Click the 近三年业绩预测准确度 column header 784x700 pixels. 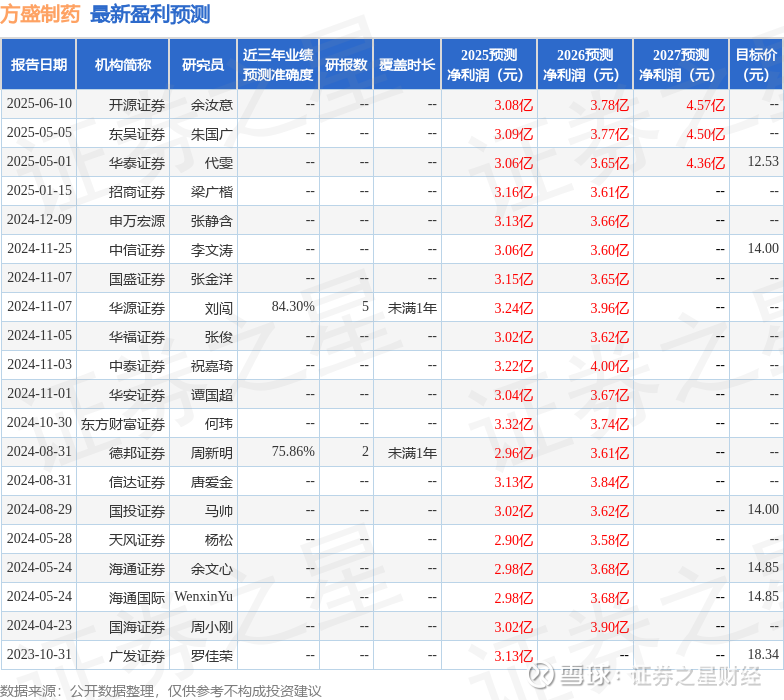pyautogui.click(x=278, y=64)
